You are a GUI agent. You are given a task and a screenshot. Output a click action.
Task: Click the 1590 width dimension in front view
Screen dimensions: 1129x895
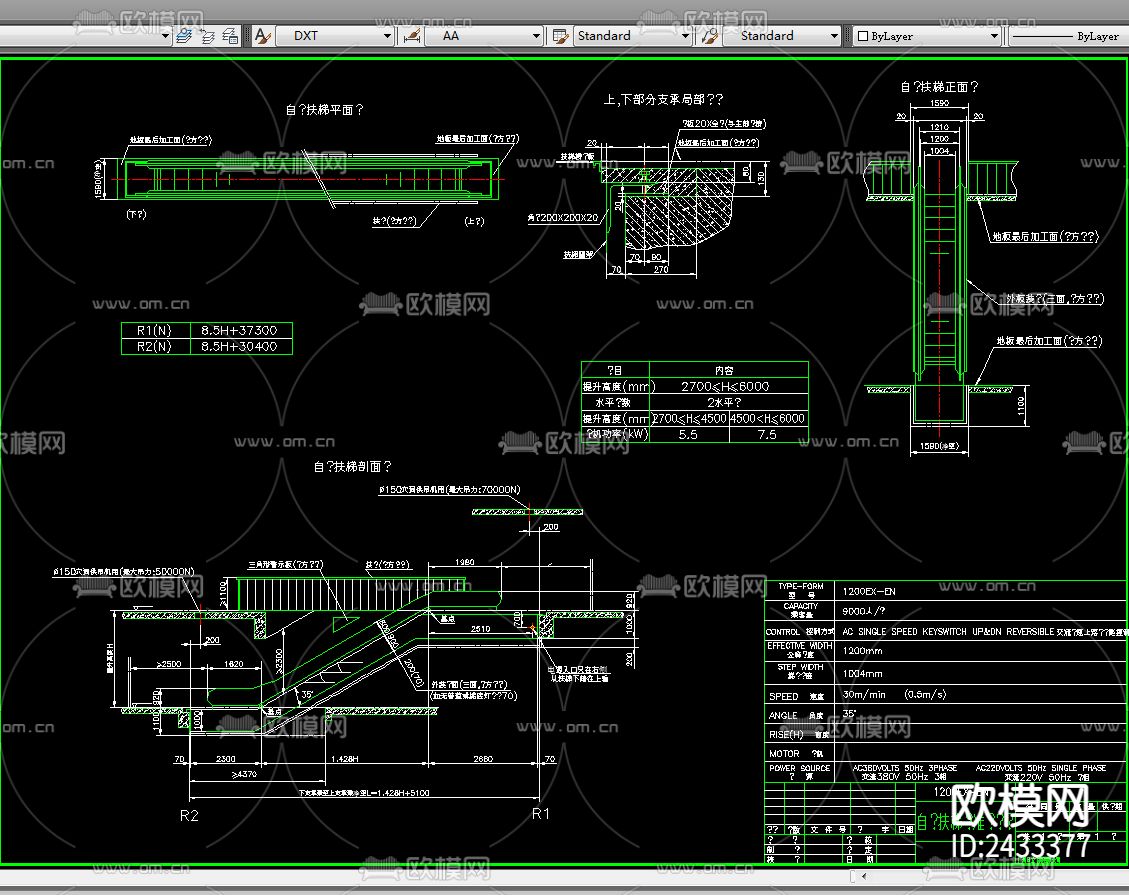939,103
